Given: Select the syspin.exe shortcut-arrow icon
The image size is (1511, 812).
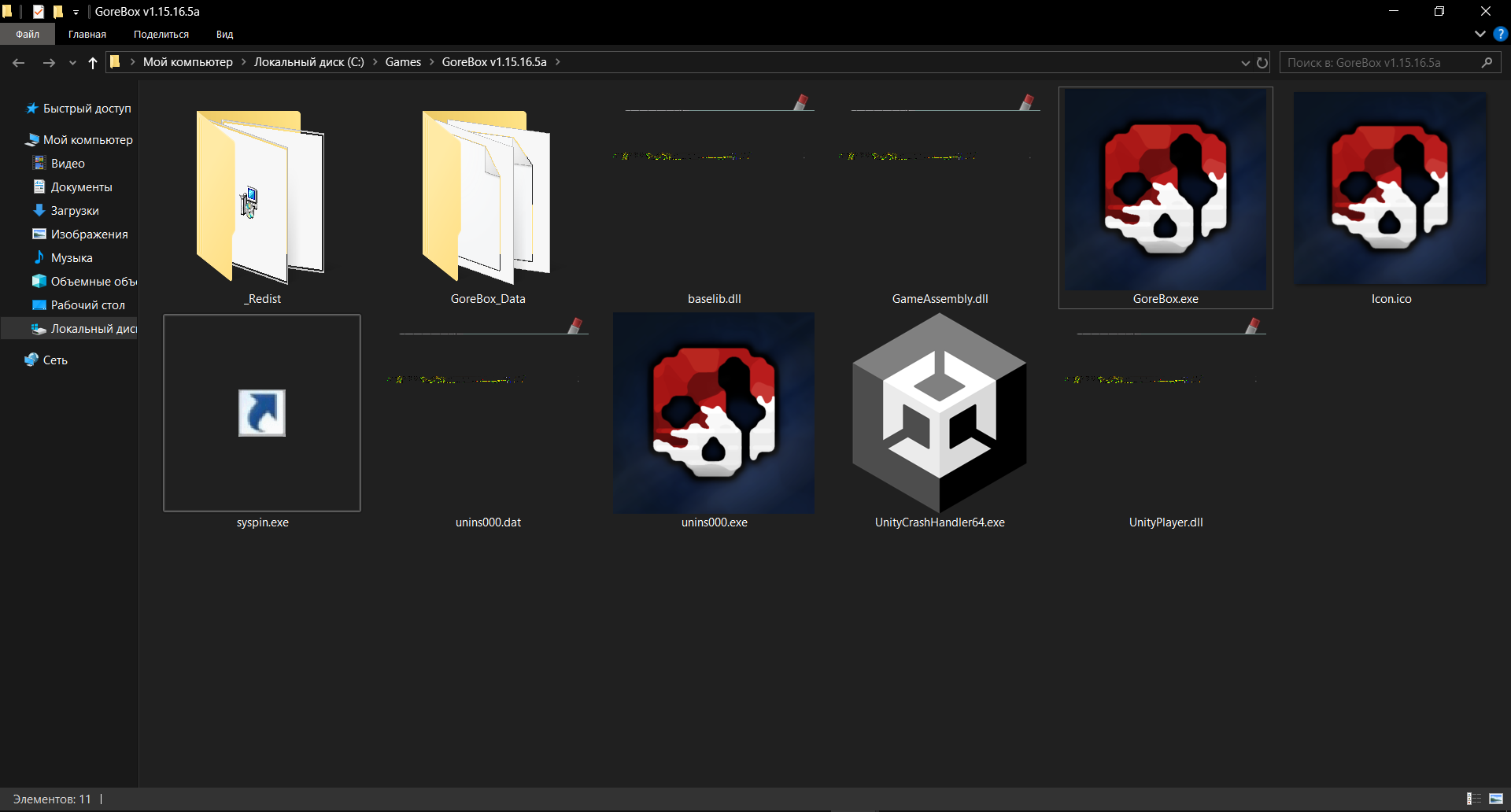Looking at the screenshot, I should [x=262, y=413].
